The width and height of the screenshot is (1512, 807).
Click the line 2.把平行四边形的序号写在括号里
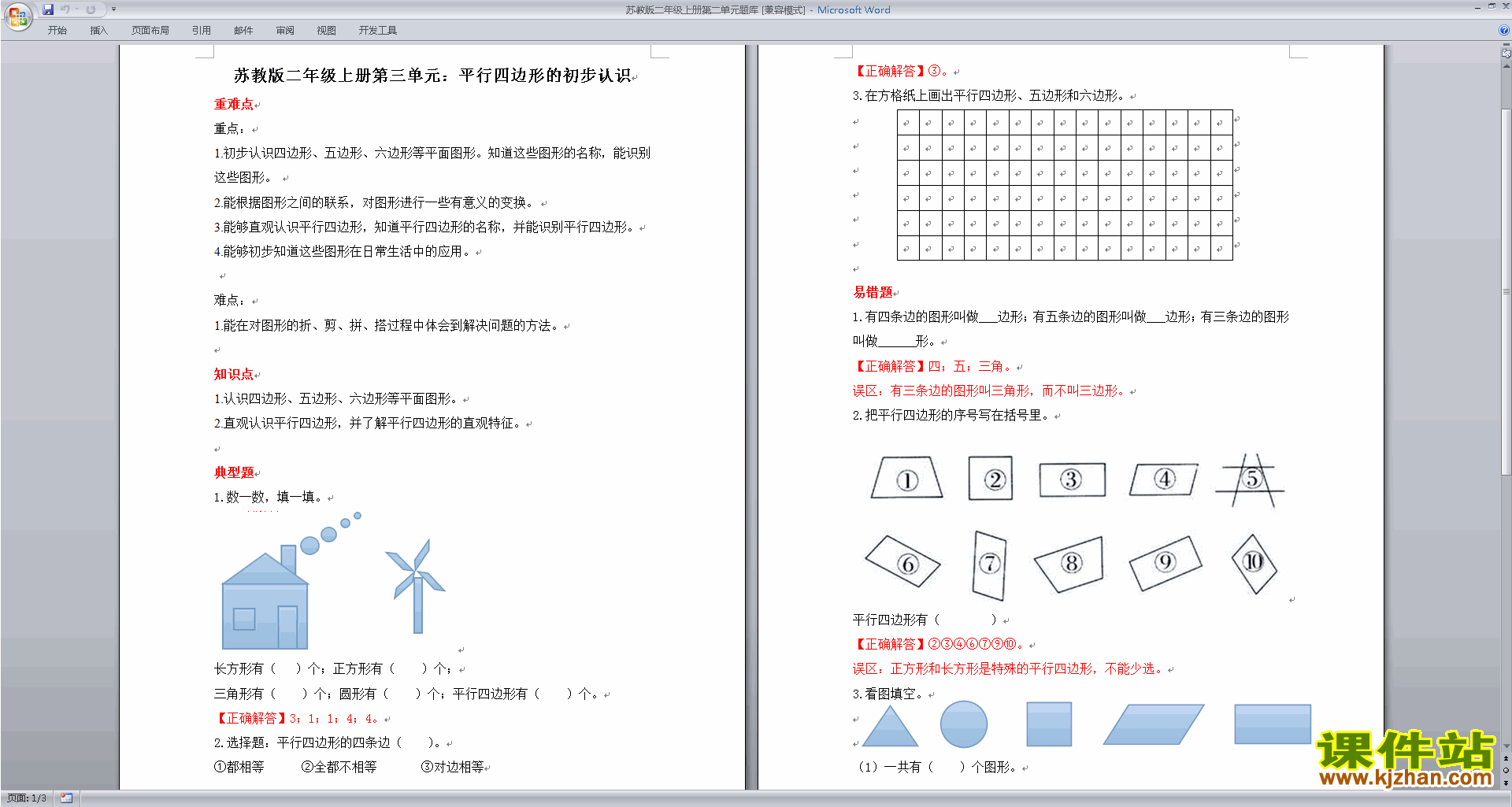coord(951,415)
